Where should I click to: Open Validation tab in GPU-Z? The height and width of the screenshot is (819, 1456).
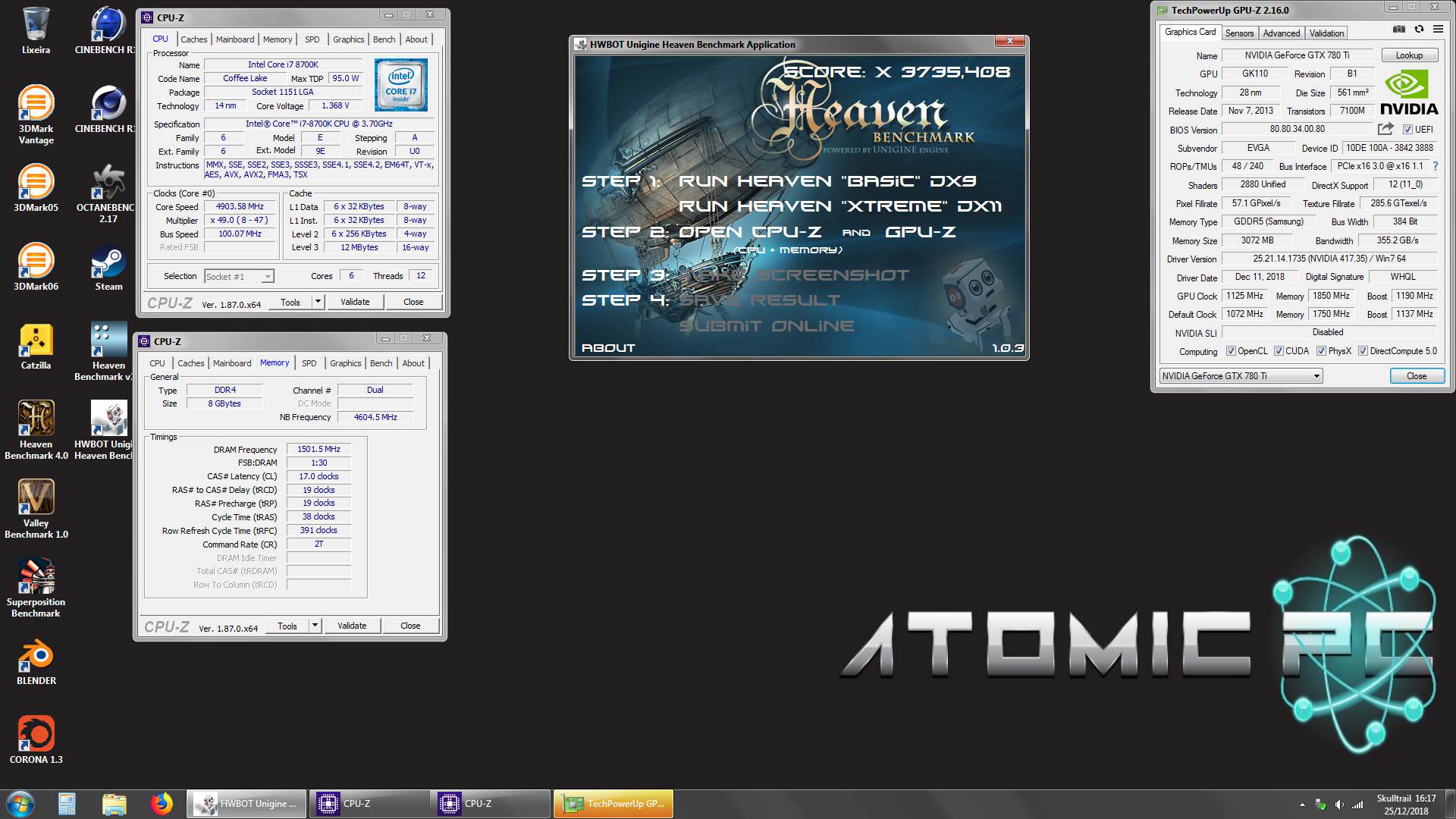(1326, 33)
